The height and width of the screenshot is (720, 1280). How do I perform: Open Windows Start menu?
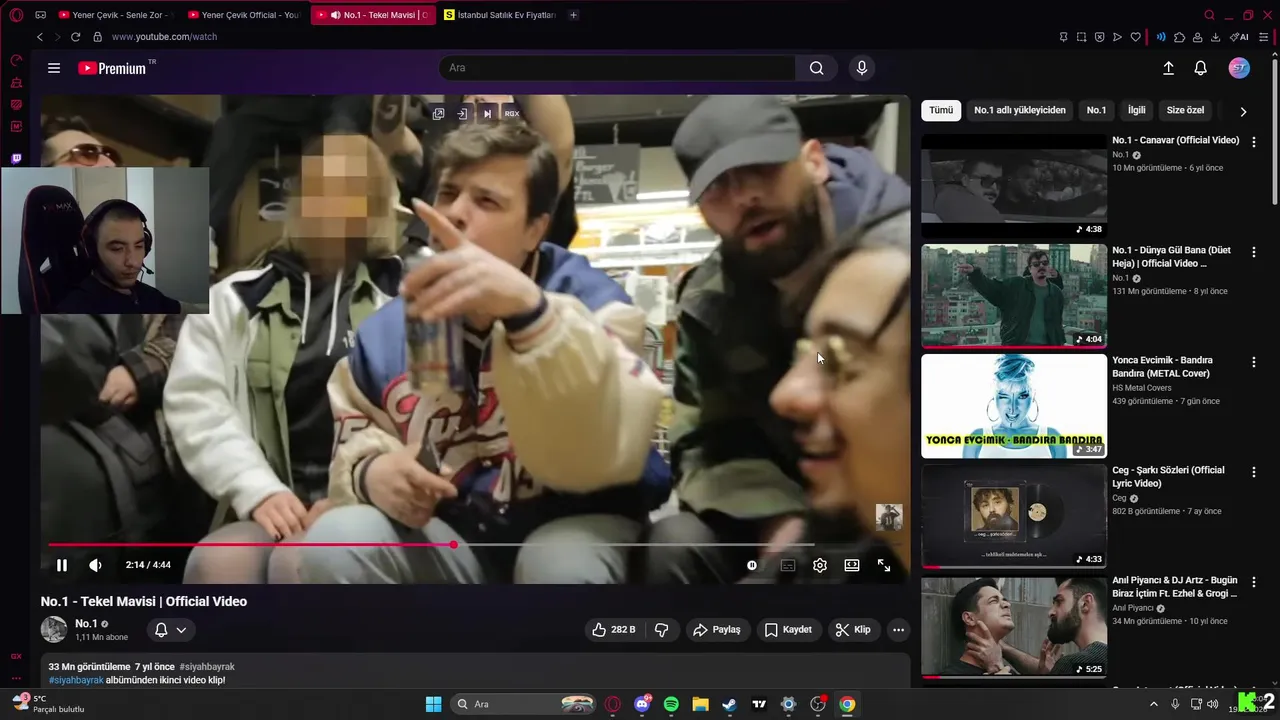pos(433,704)
